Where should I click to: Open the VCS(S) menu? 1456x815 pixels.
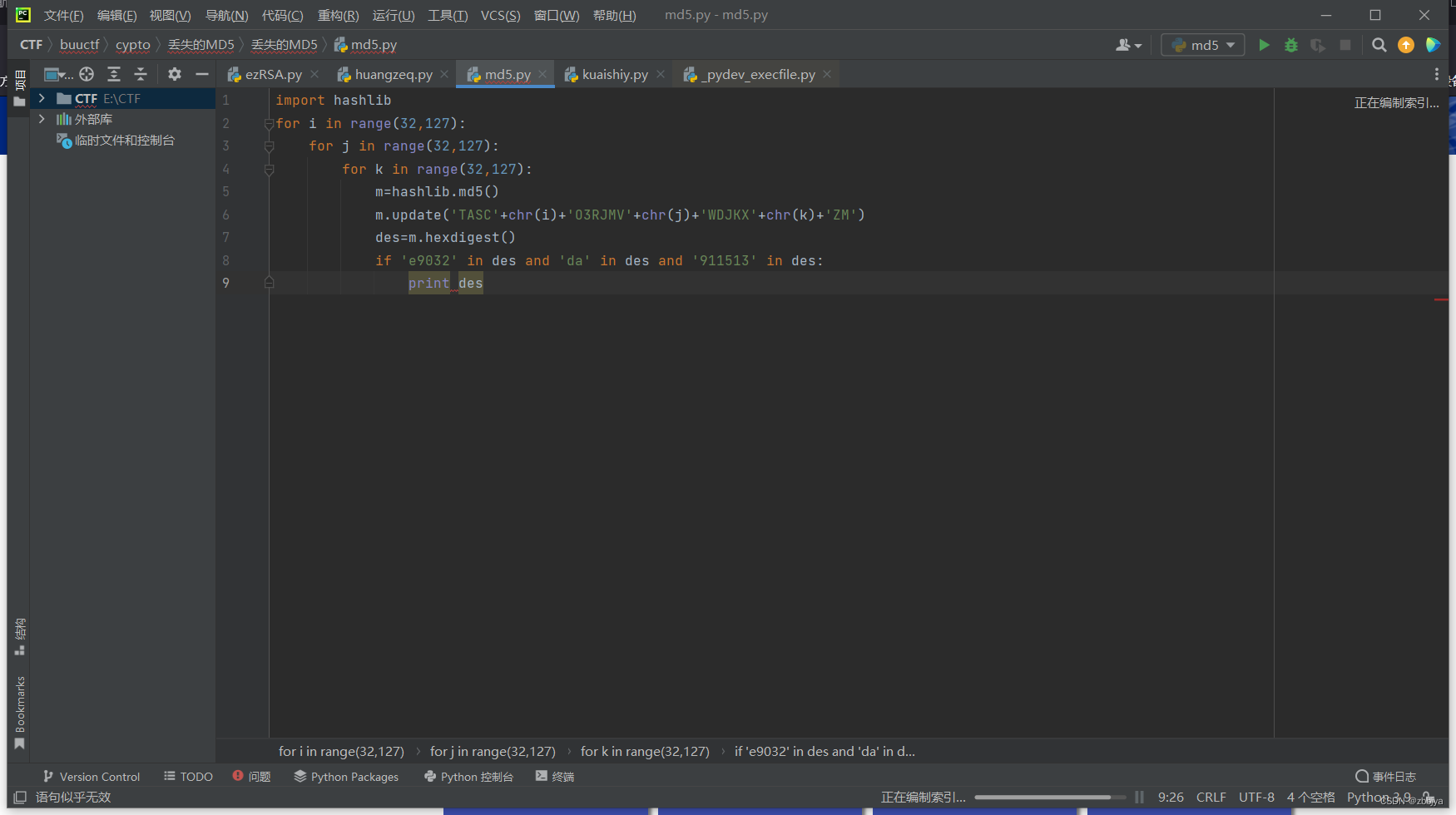tap(500, 15)
